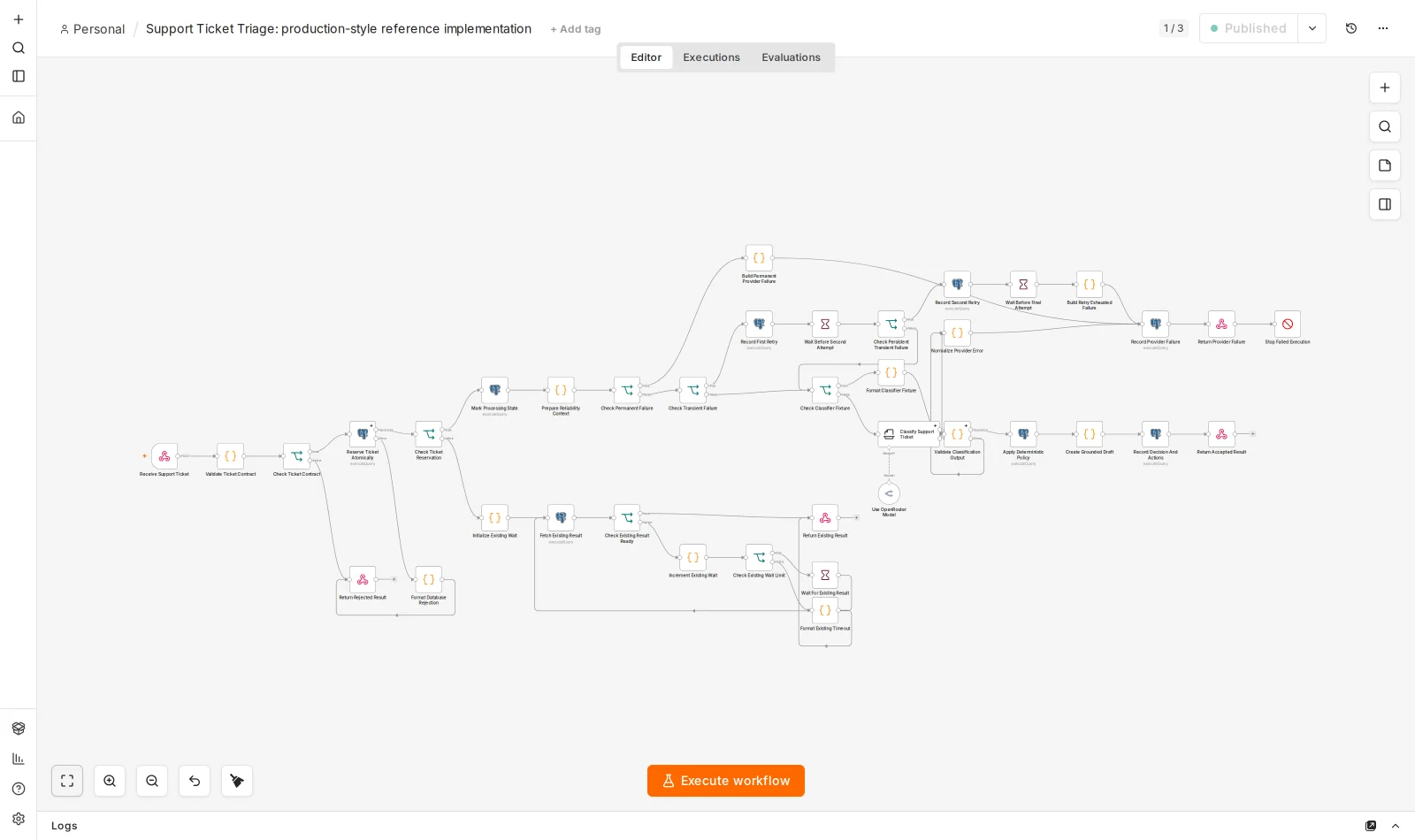Select the Stop Failed Execution node
1415x840 pixels.
[1288, 324]
